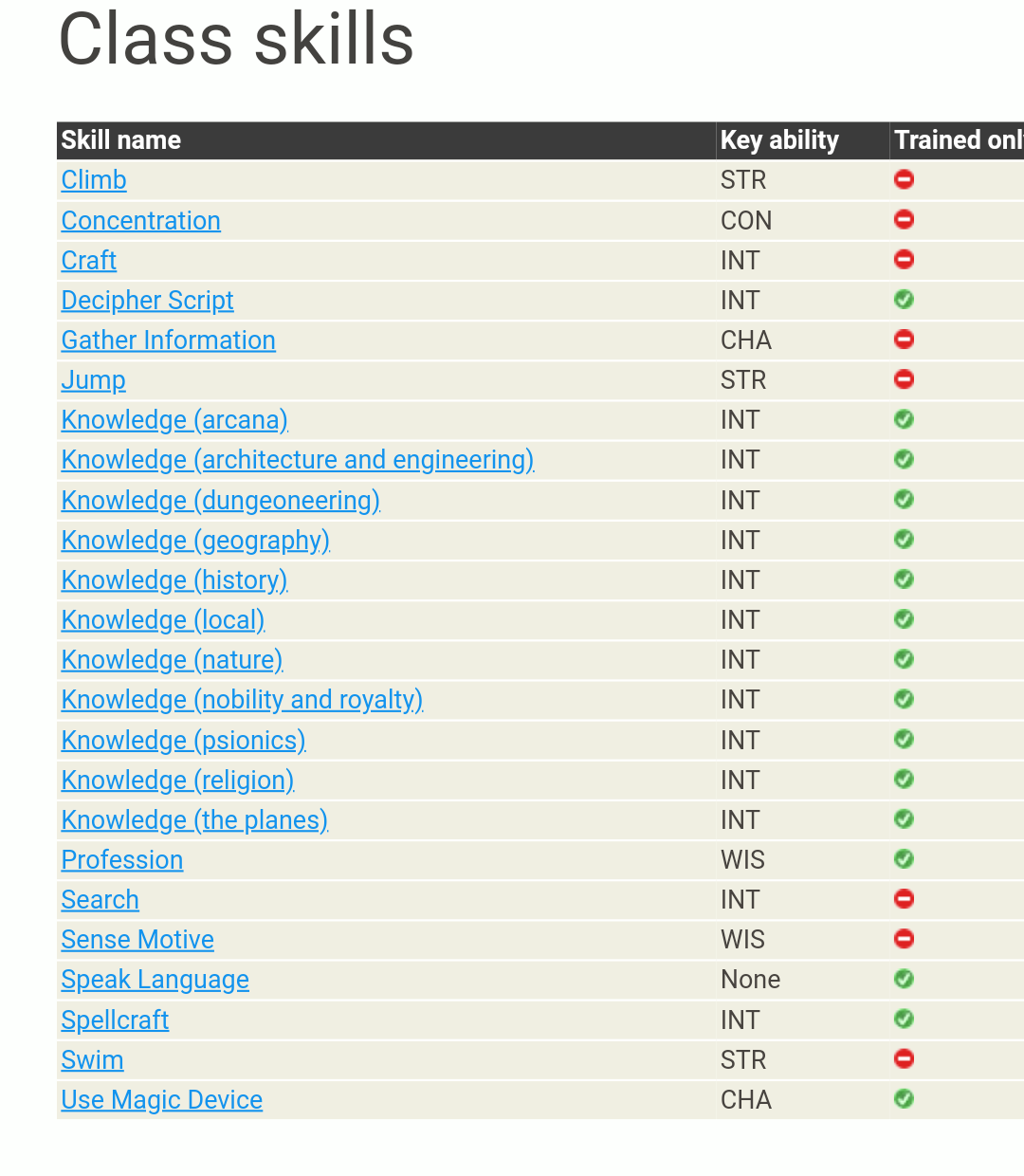The height and width of the screenshot is (1176, 1024).
Task: Click red no-entry icon in Gather Information row
Action: (x=904, y=340)
